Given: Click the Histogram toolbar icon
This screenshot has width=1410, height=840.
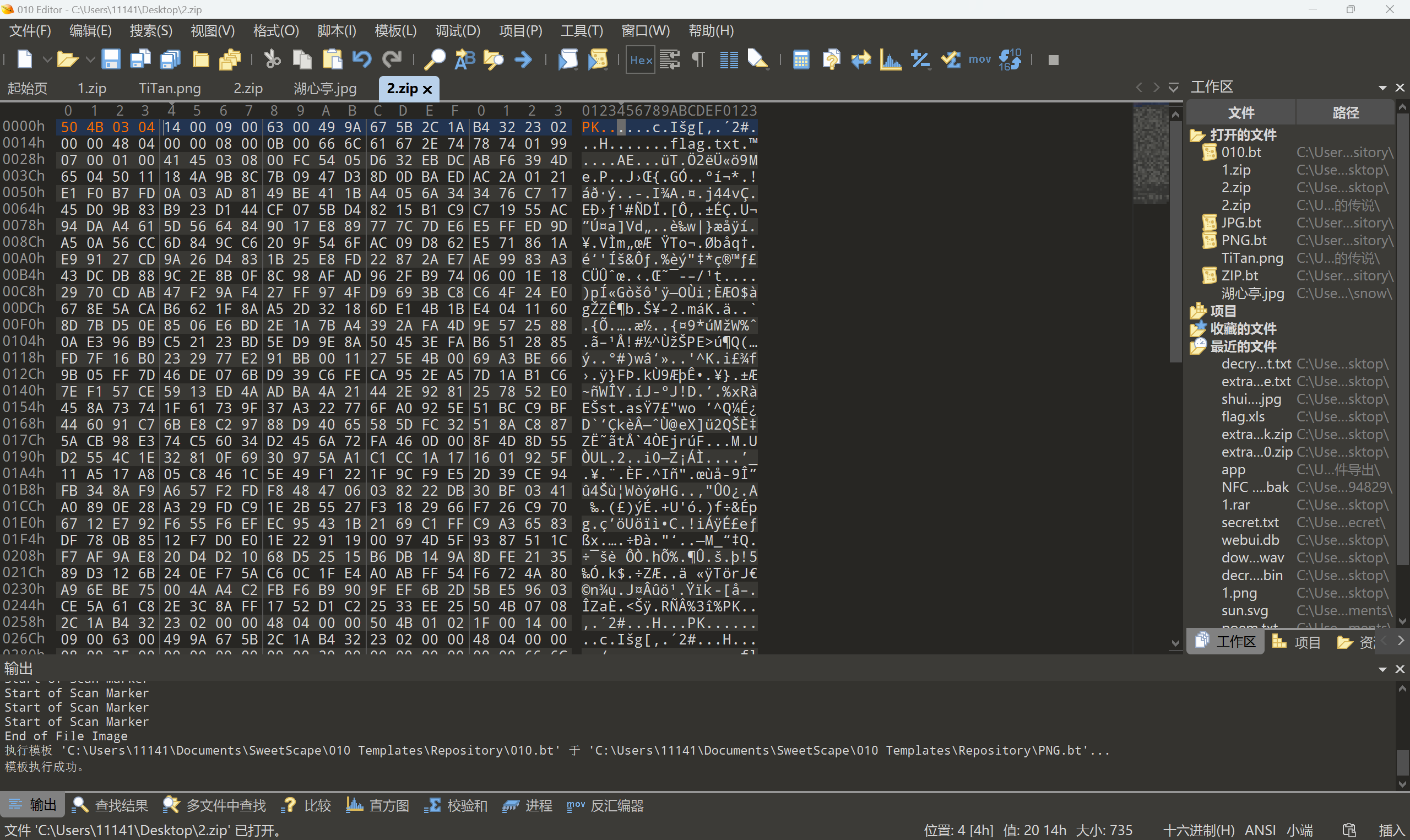Looking at the screenshot, I should point(891,59).
